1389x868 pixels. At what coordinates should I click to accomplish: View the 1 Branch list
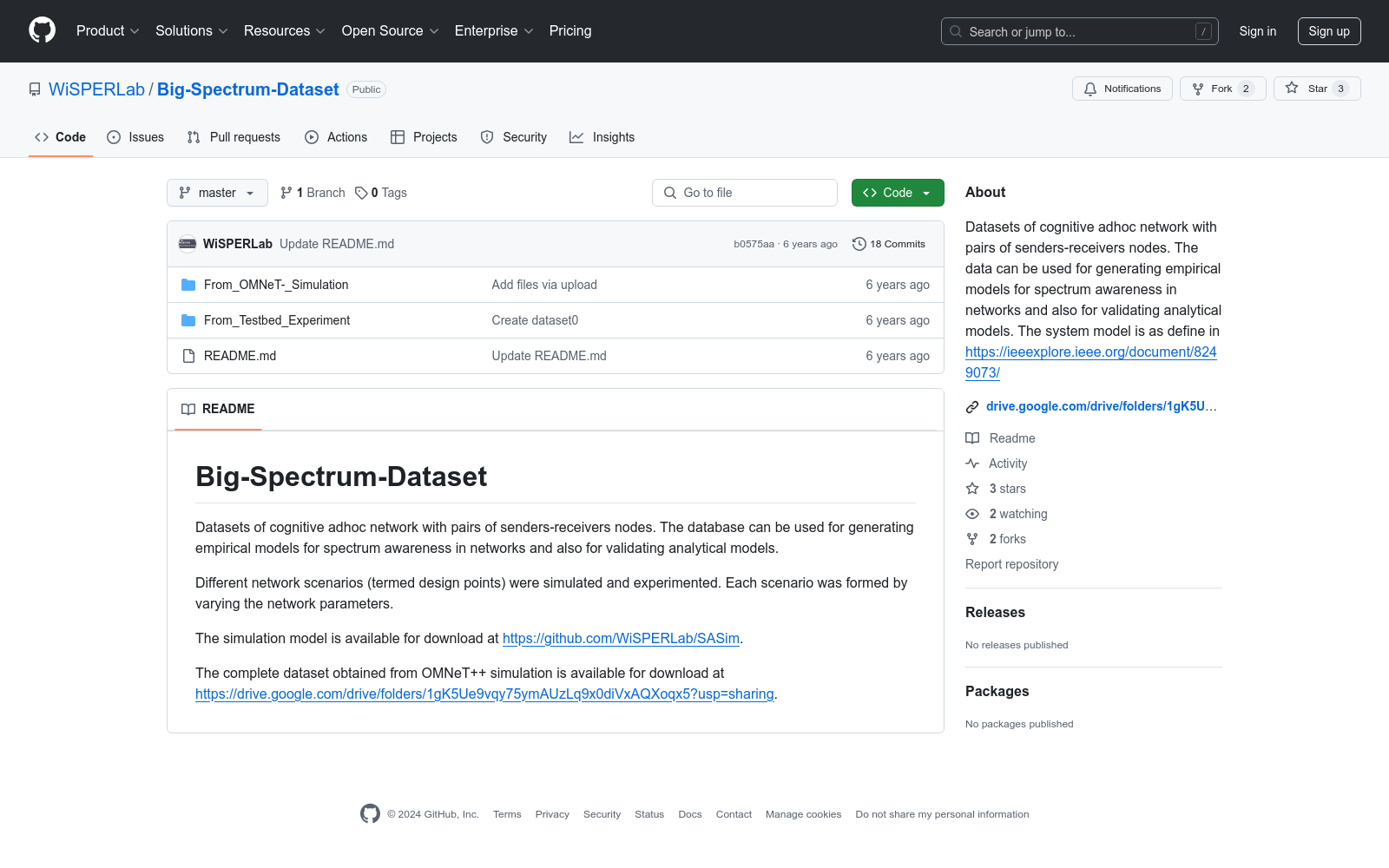point(313,193)
